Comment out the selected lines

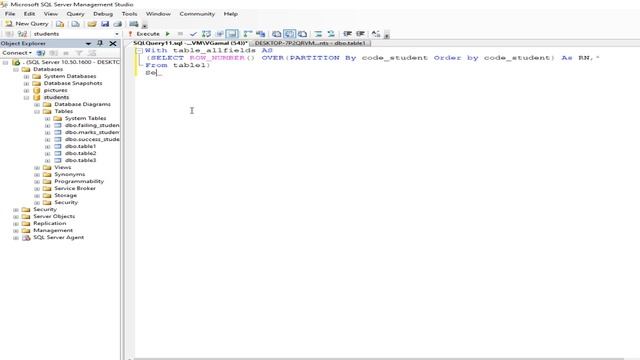pyautogui.click(x=318, y=34)
